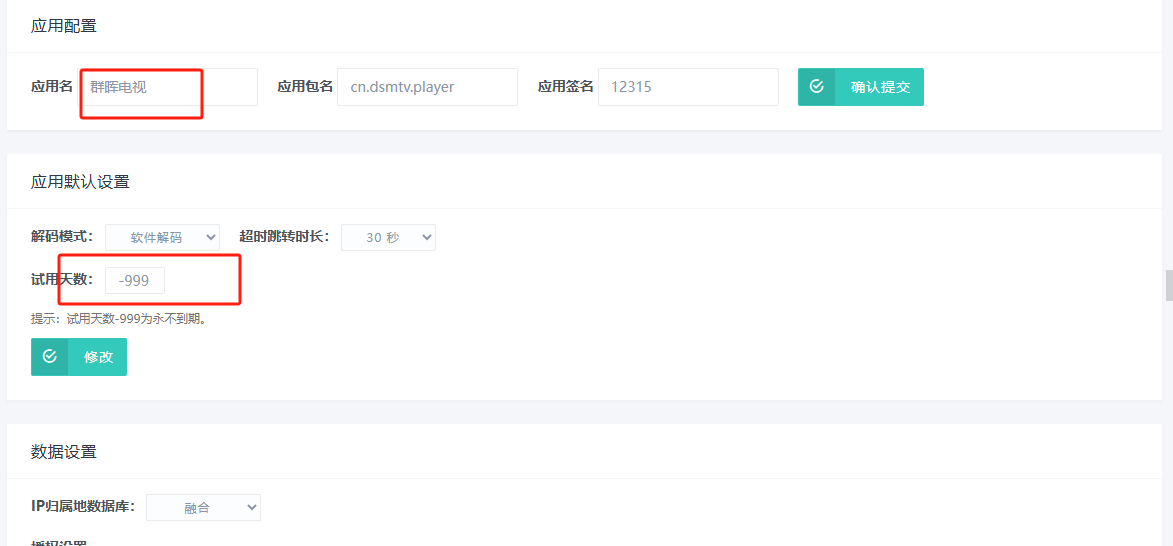Image resolution: width=1173 pixels, height=546 pixels.
Task: Click the IP归属地数据库 label
Action: coord(83,507)
